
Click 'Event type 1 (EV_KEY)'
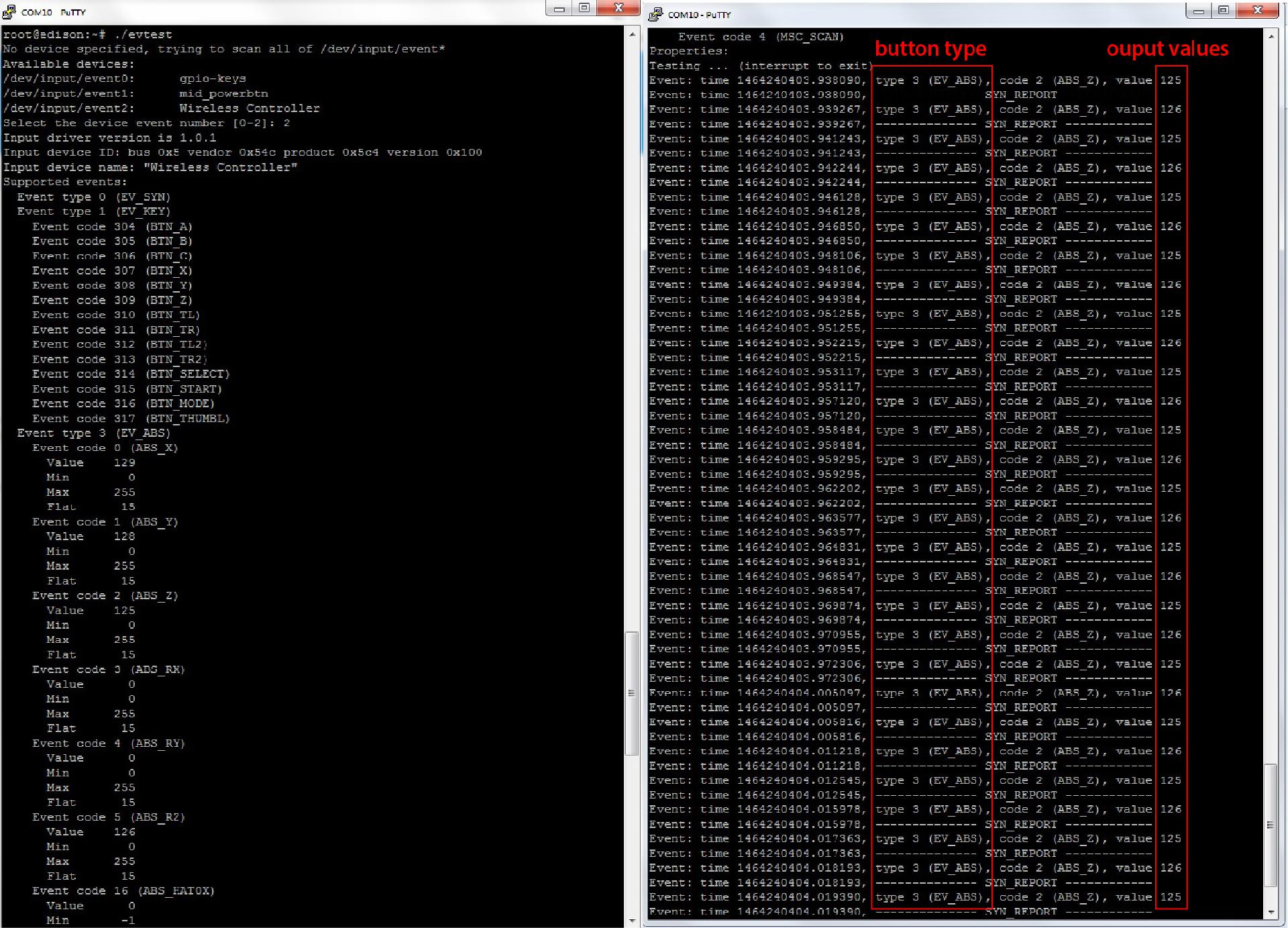click(x=94, y=211)
